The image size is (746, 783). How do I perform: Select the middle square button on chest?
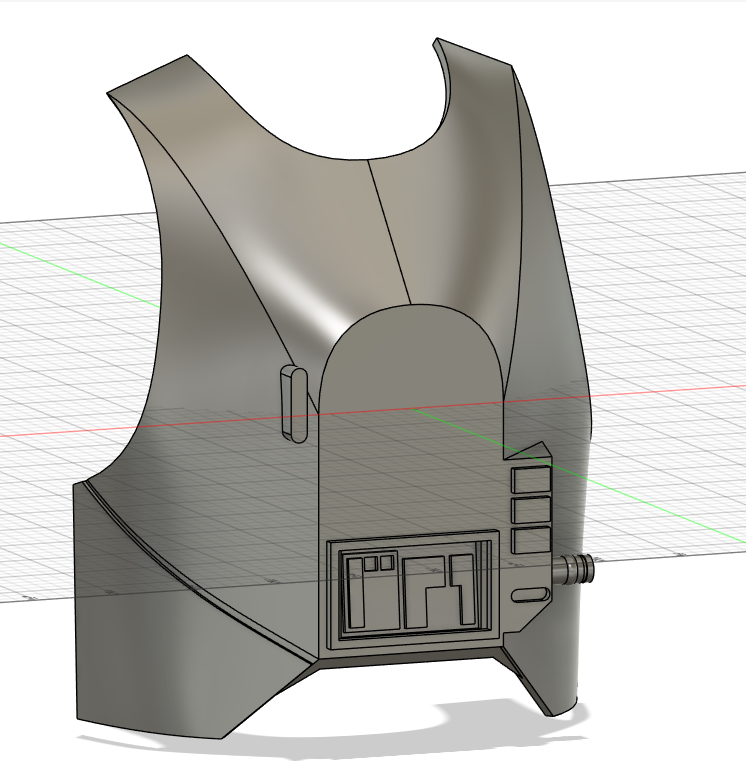point(530,511)
